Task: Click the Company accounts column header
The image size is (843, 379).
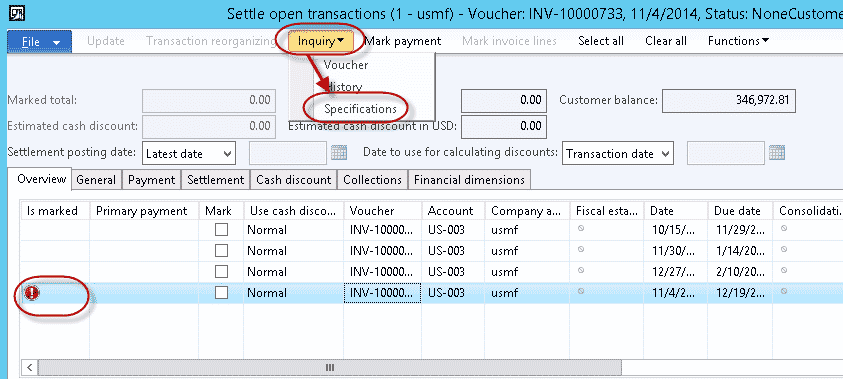Action: tap(527, 211)
